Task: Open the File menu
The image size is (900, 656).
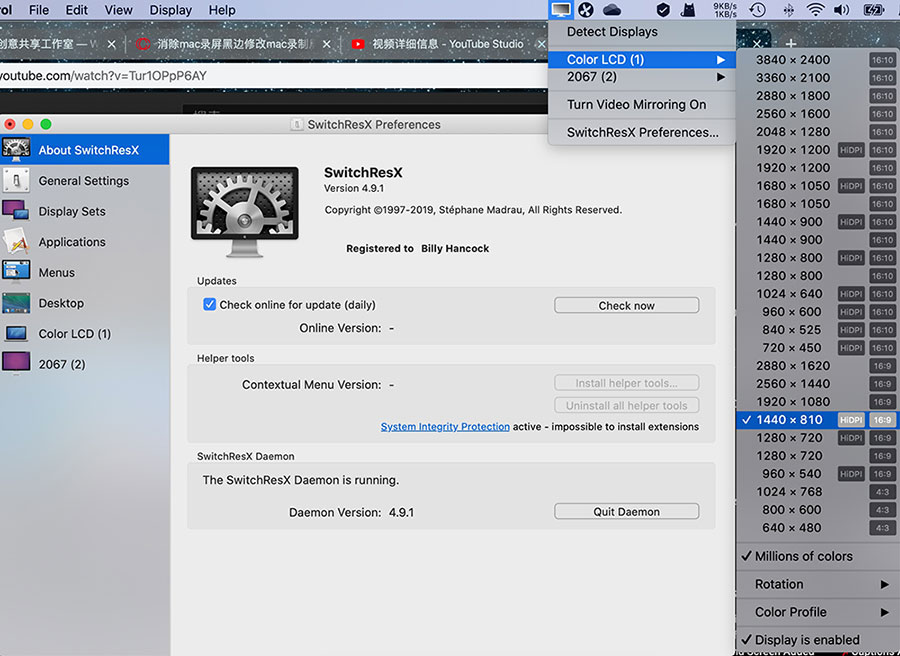Action: (39, 10)
